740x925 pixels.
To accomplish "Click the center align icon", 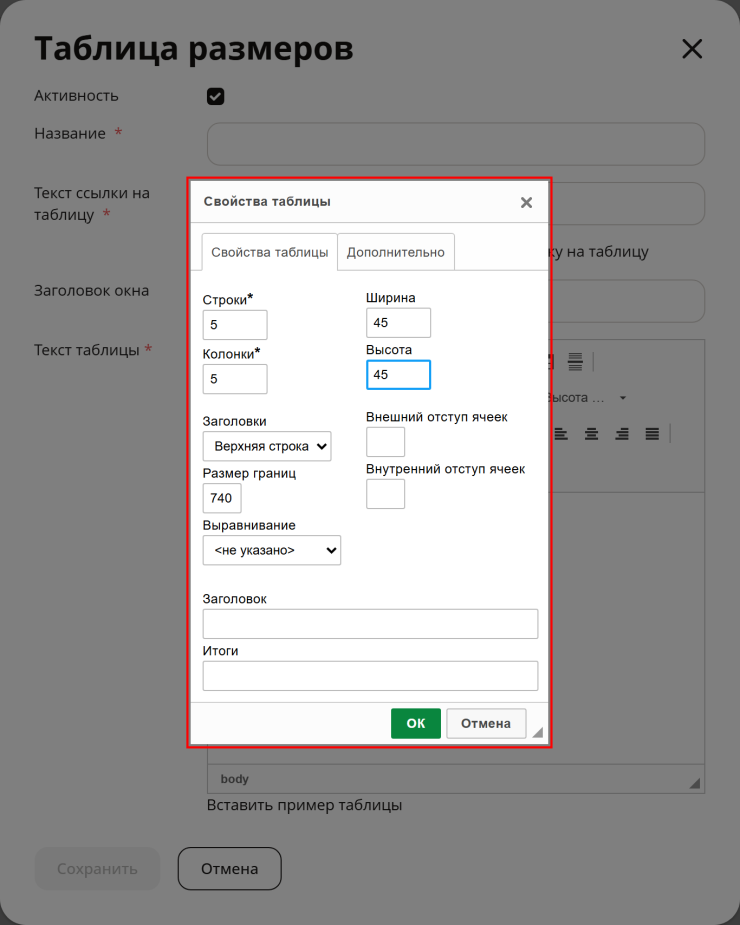I will tap(591, 435).
